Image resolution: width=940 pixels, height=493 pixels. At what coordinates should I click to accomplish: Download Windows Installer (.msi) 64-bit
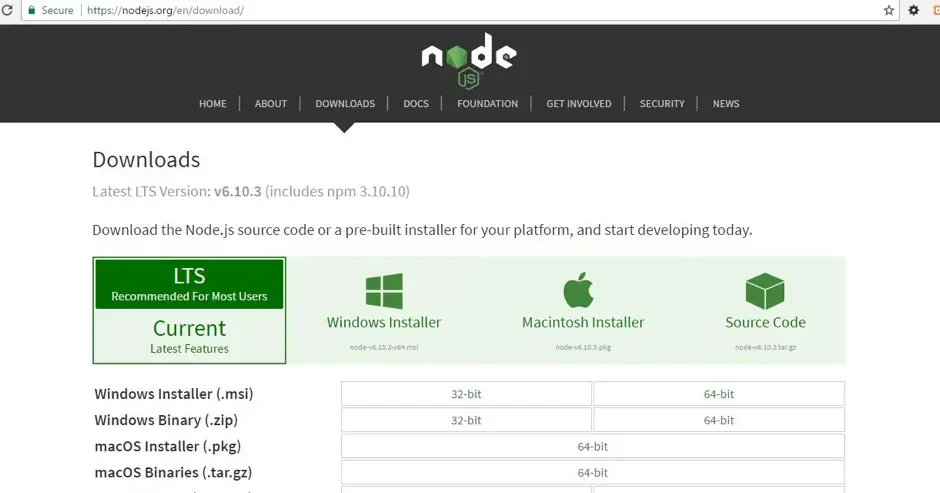(x=719, y=394)
